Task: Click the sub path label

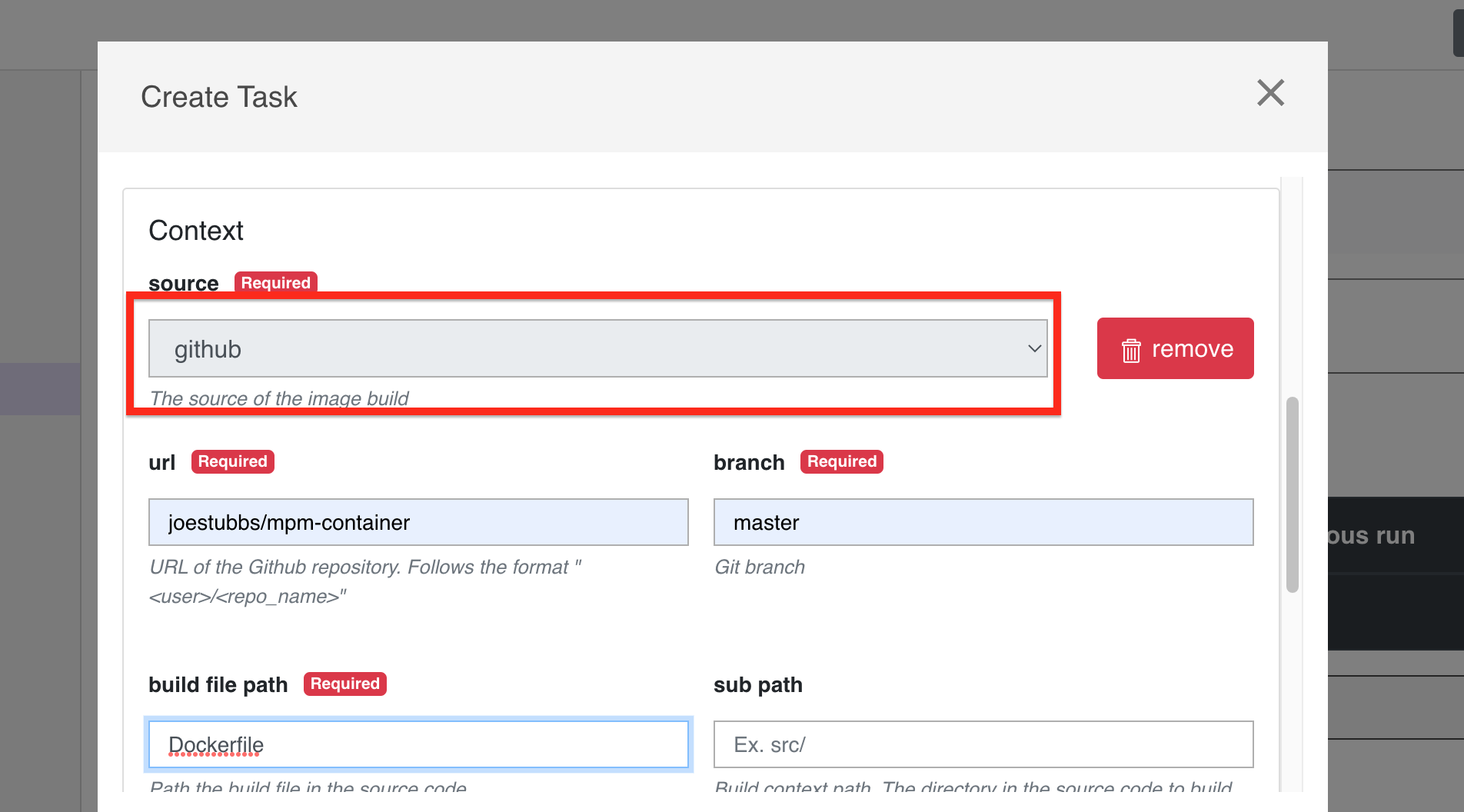Action: click(758, 684)
